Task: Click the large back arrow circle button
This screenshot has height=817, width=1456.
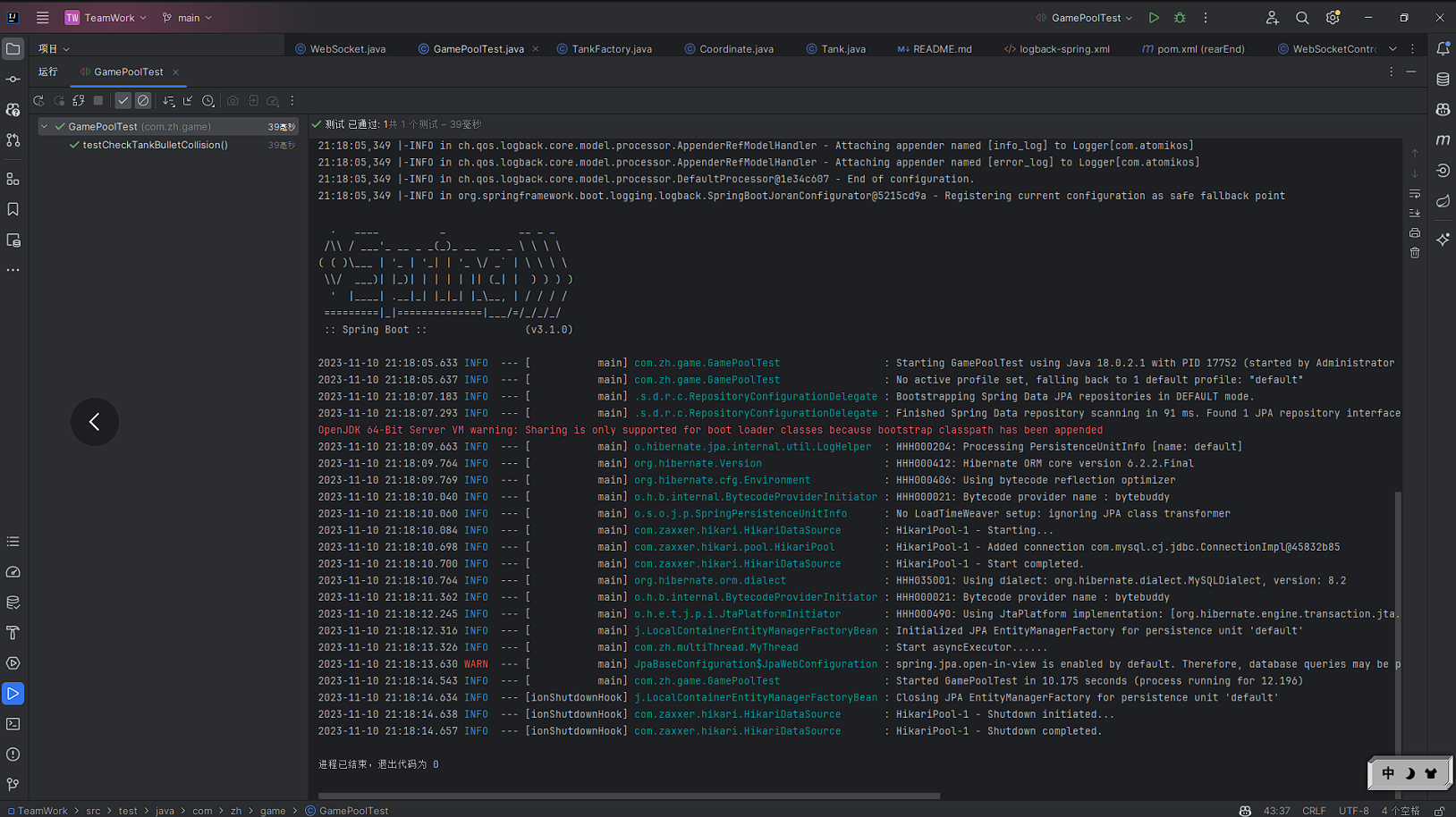Action: 95,422
